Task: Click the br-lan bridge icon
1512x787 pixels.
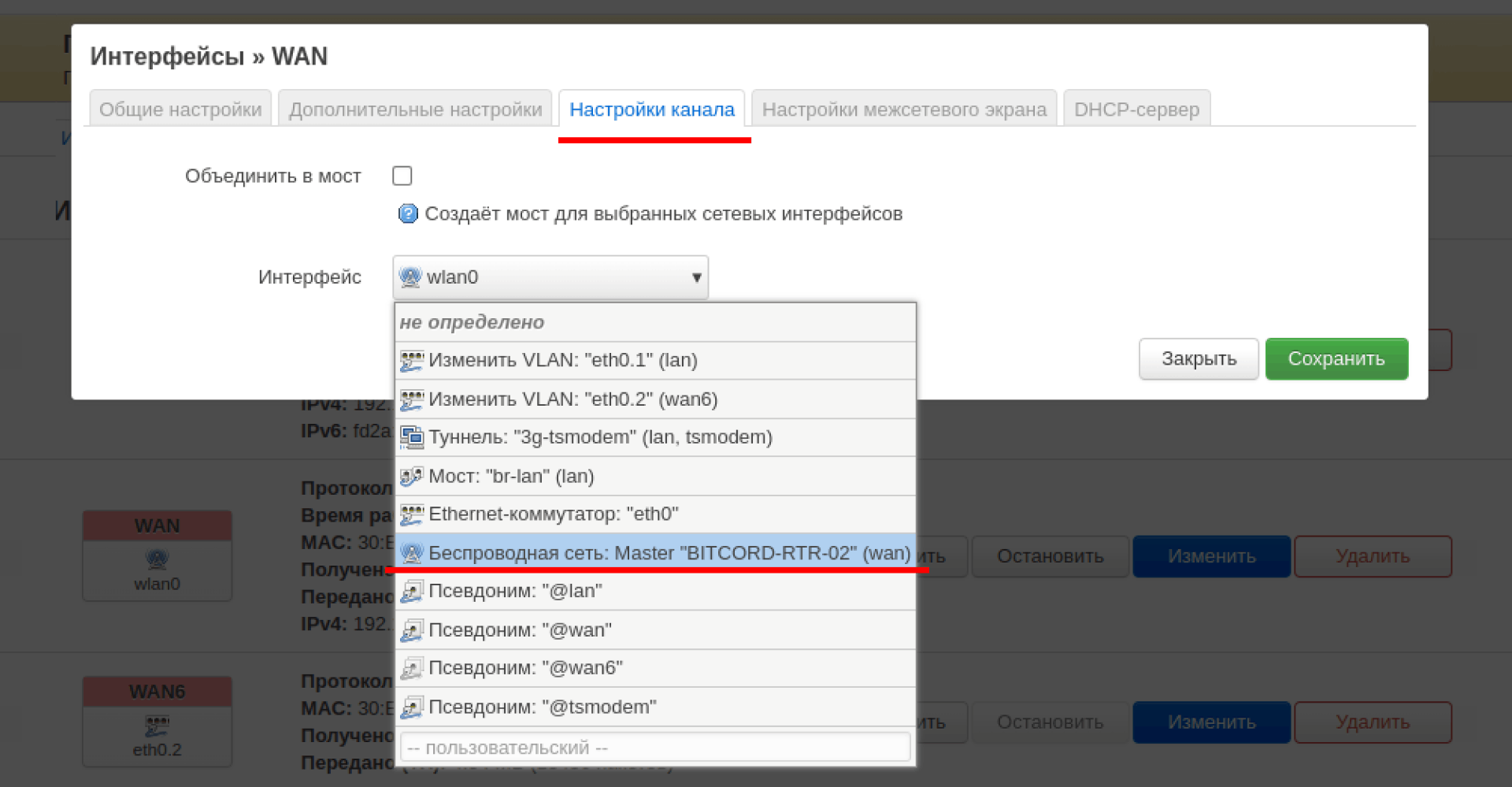Action: 411,476
